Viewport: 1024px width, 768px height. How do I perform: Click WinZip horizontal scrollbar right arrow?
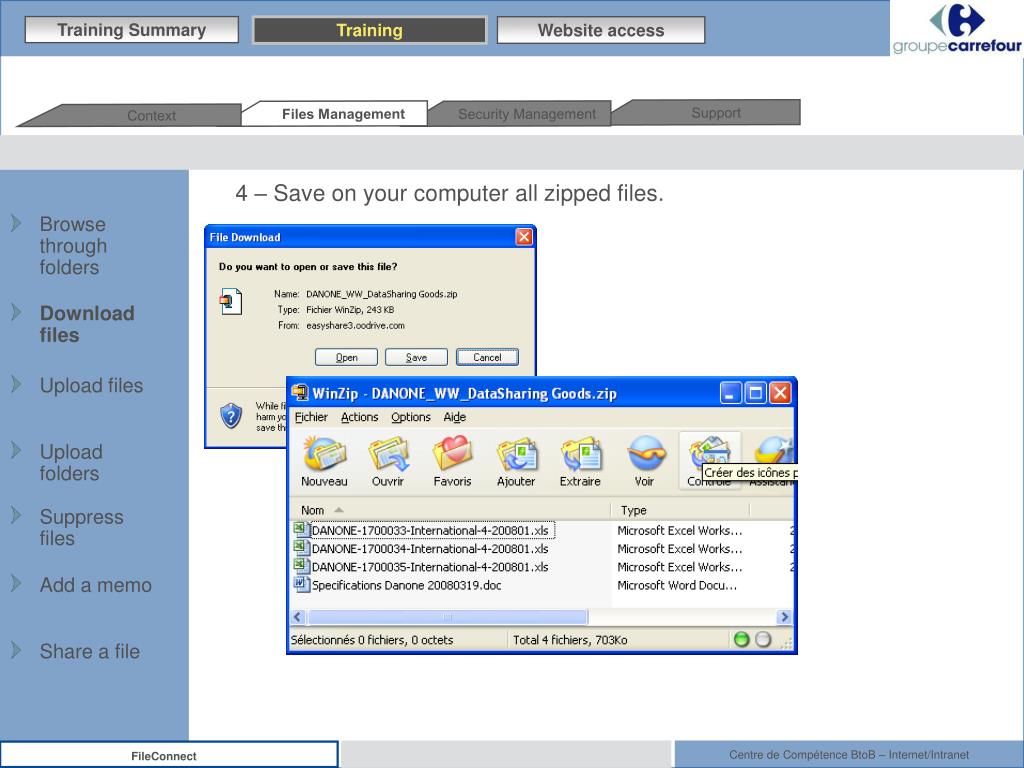784,616
